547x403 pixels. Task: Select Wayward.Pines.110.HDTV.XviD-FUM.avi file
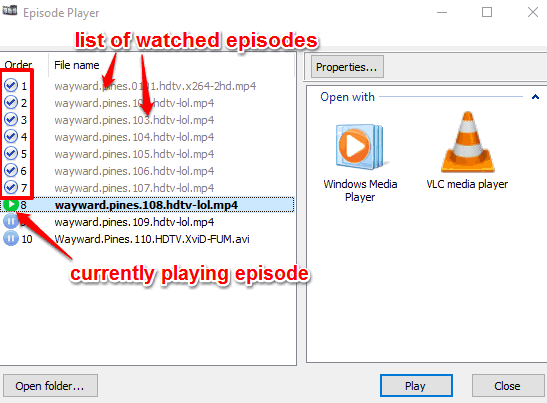[x=152, y=239]
